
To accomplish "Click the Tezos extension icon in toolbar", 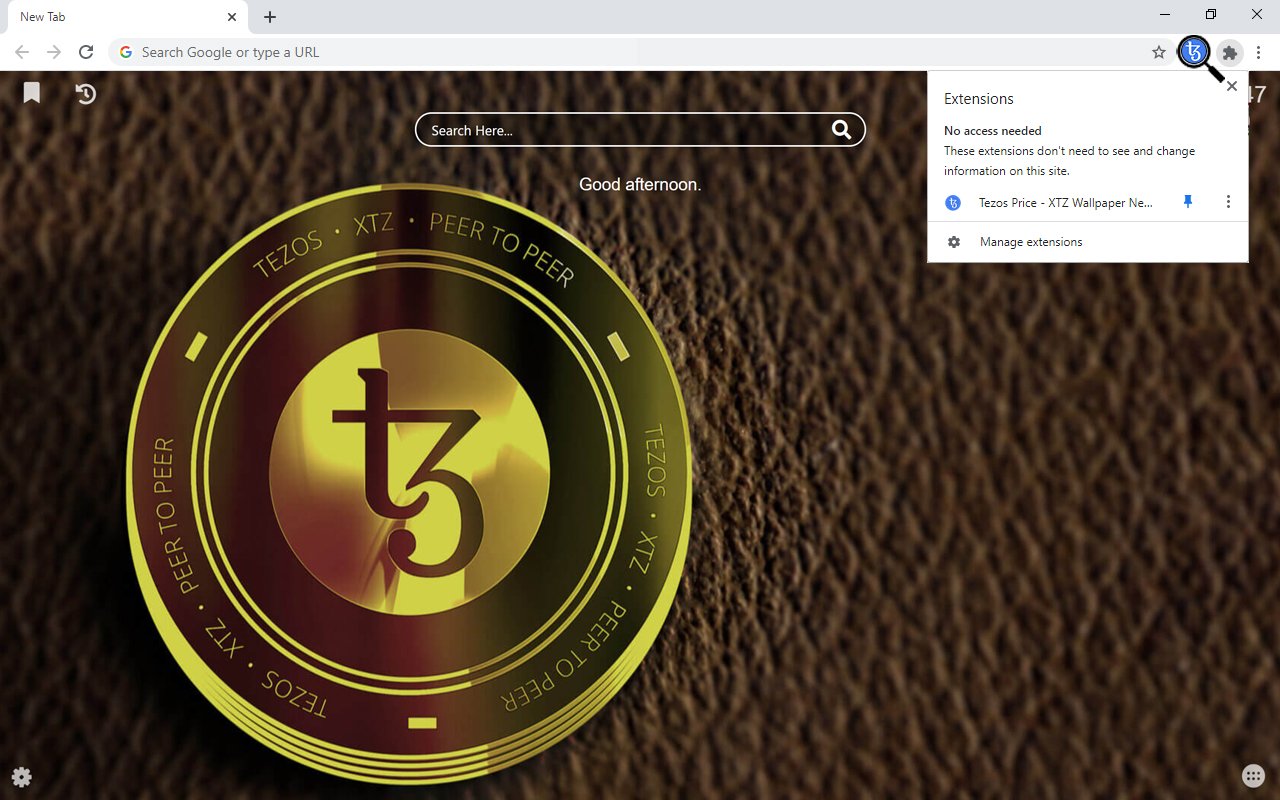I will (x=1193, y=52).
